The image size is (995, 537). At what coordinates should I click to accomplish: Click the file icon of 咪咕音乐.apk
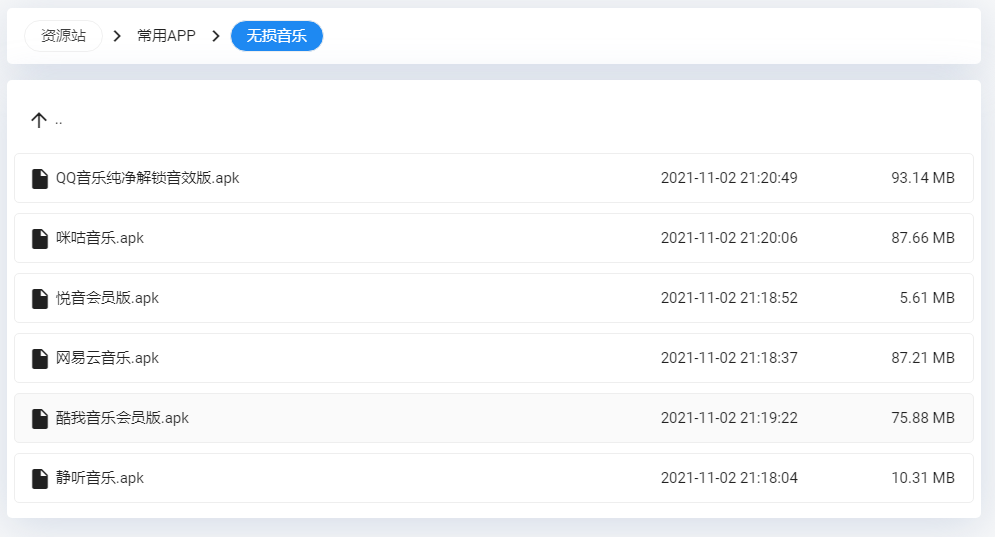click(40, 239)
